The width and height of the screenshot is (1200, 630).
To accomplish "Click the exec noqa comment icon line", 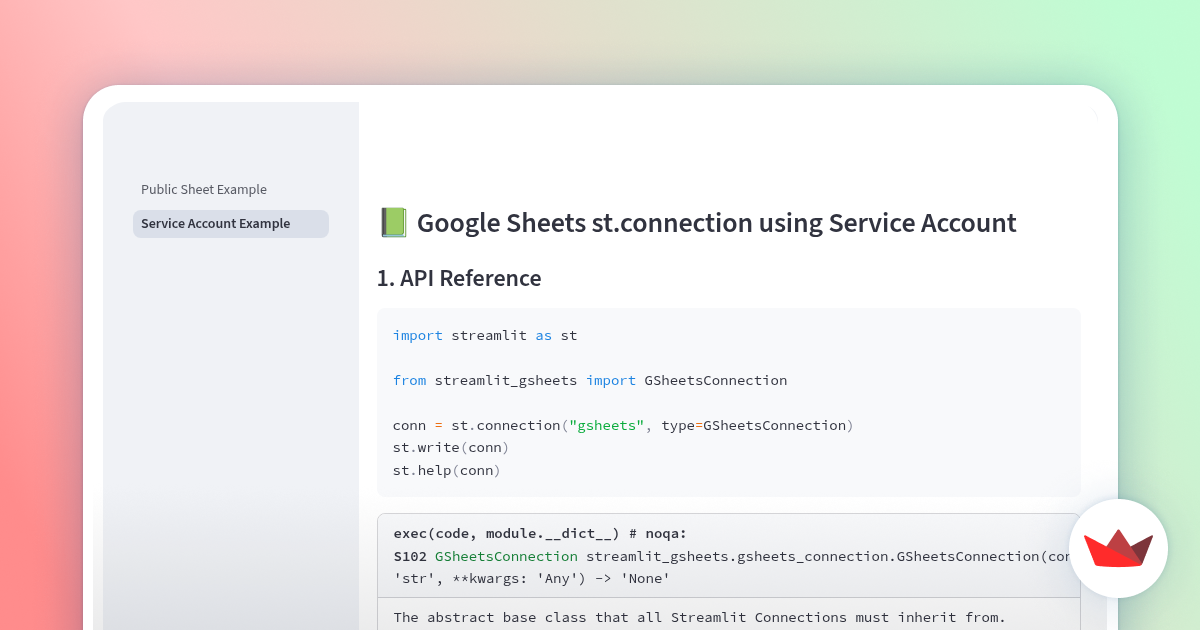I will (x=540, y=533).
